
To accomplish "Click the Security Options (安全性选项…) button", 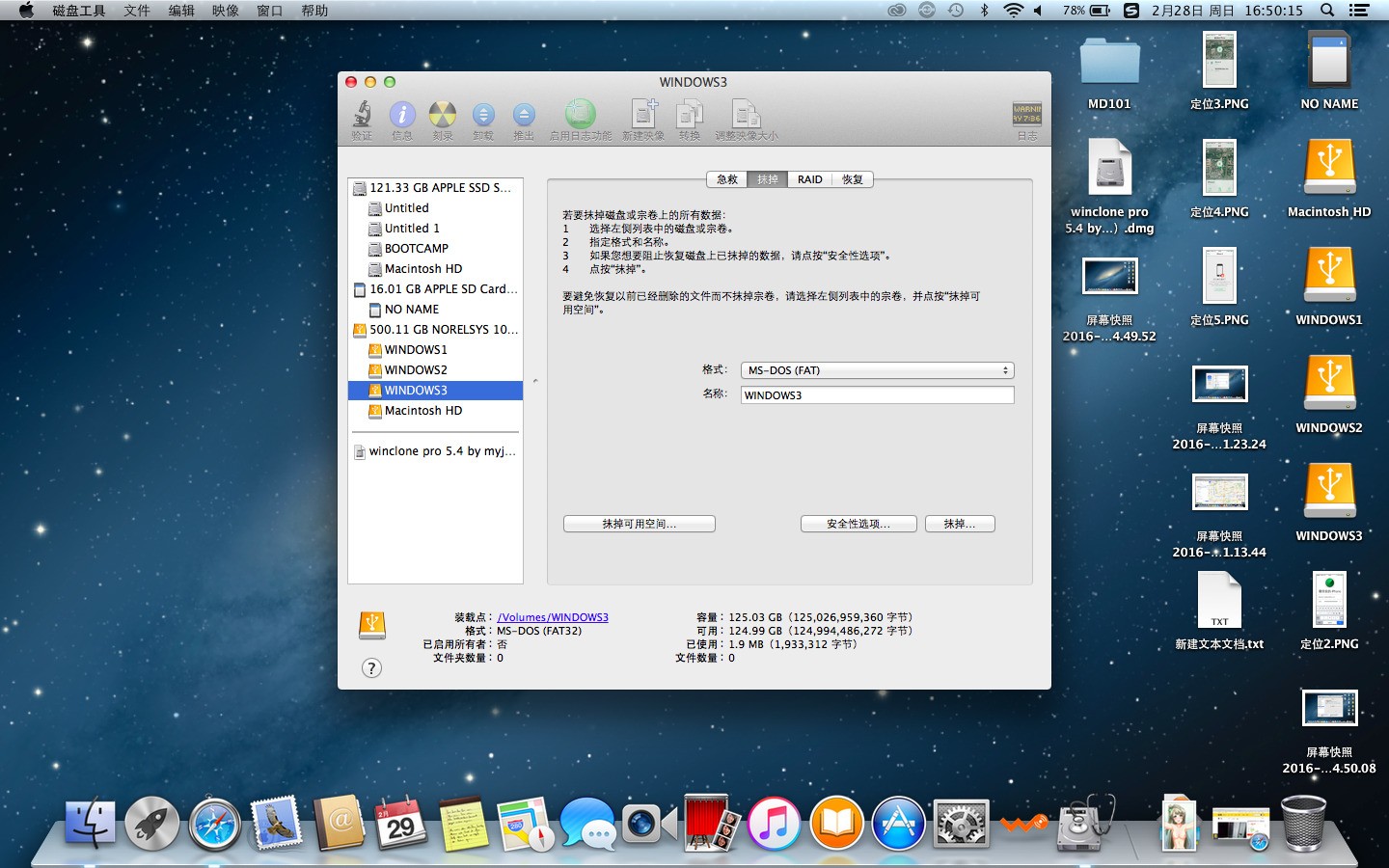I will (858, 524).
